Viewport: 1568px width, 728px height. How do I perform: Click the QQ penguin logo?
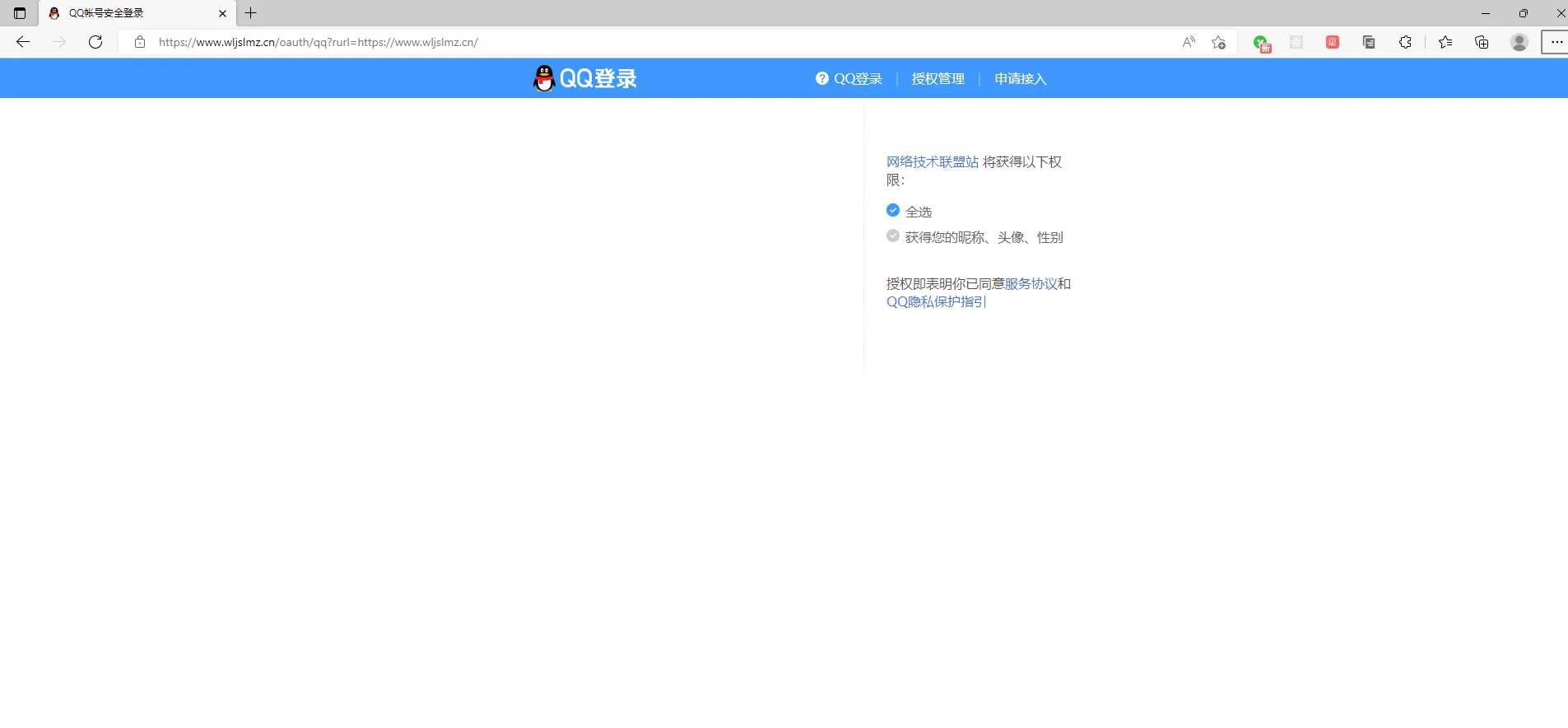[x=544, y=78]
